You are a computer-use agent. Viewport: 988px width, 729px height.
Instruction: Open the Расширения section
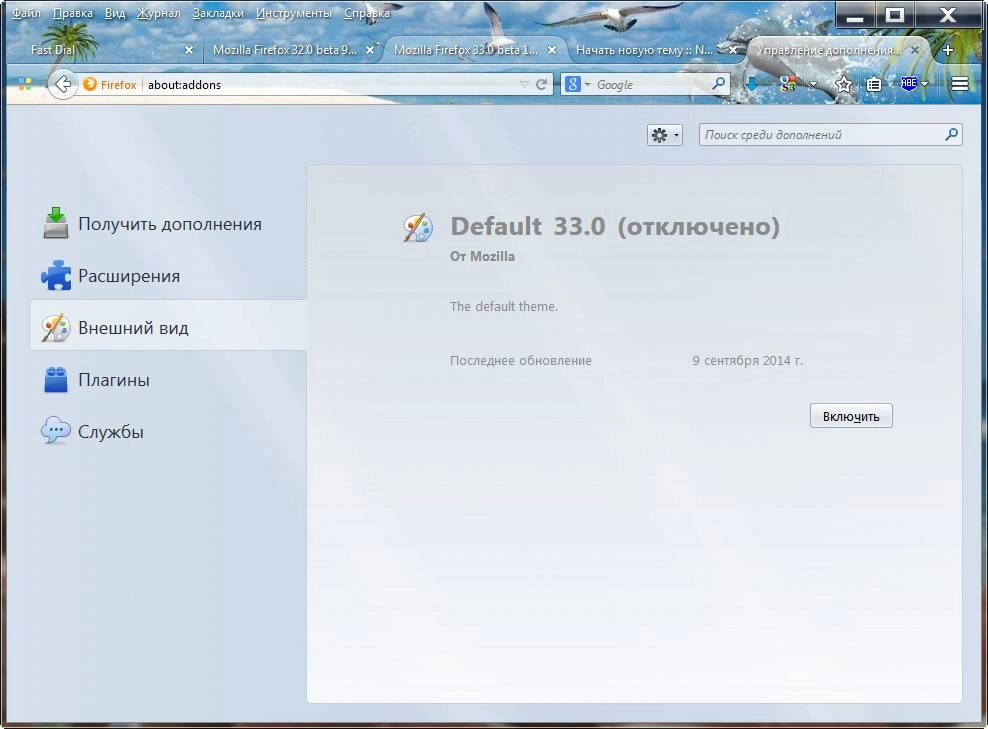[x=168, y=276]
